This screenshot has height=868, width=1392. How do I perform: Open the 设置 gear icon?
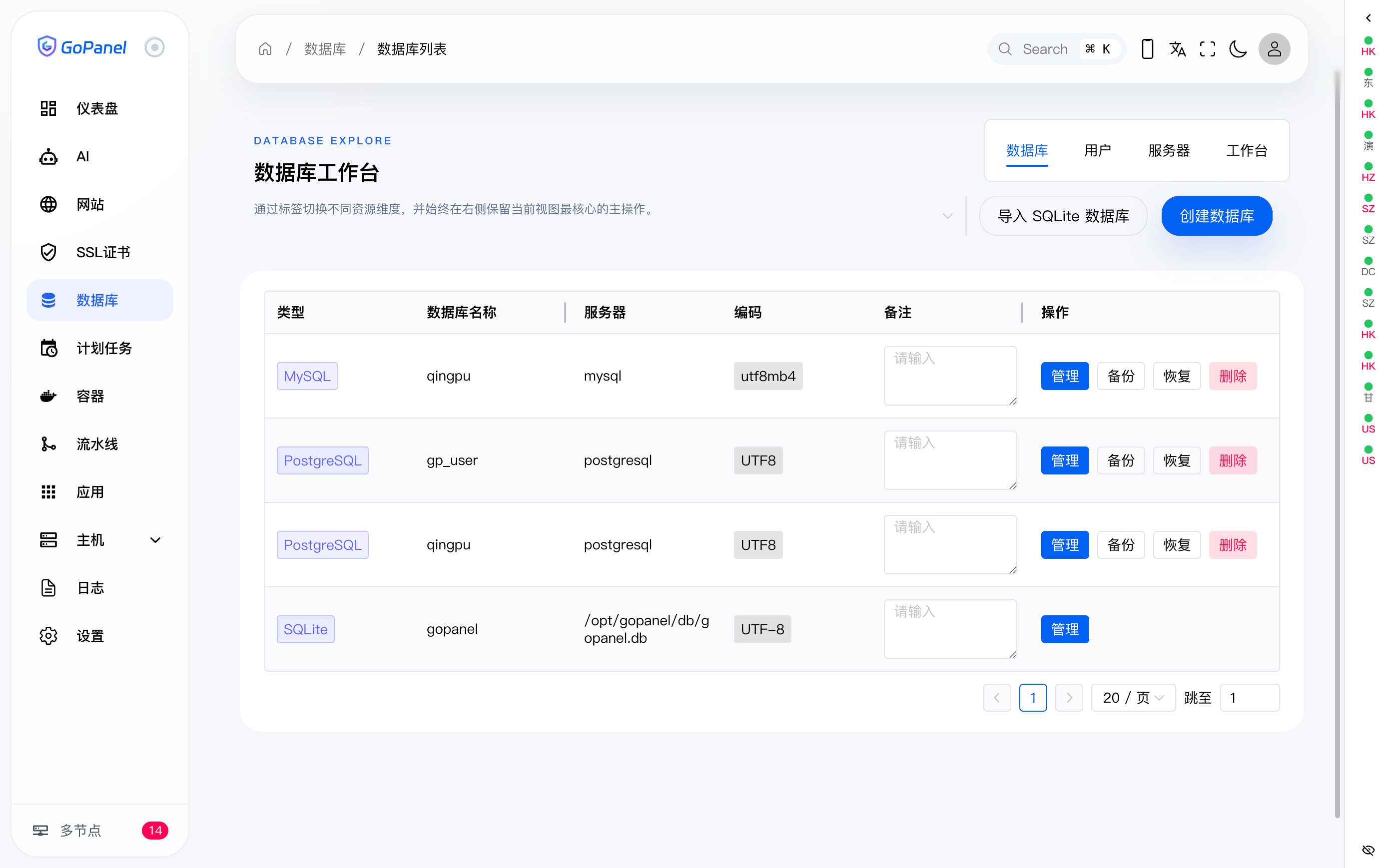click(48, 635)
